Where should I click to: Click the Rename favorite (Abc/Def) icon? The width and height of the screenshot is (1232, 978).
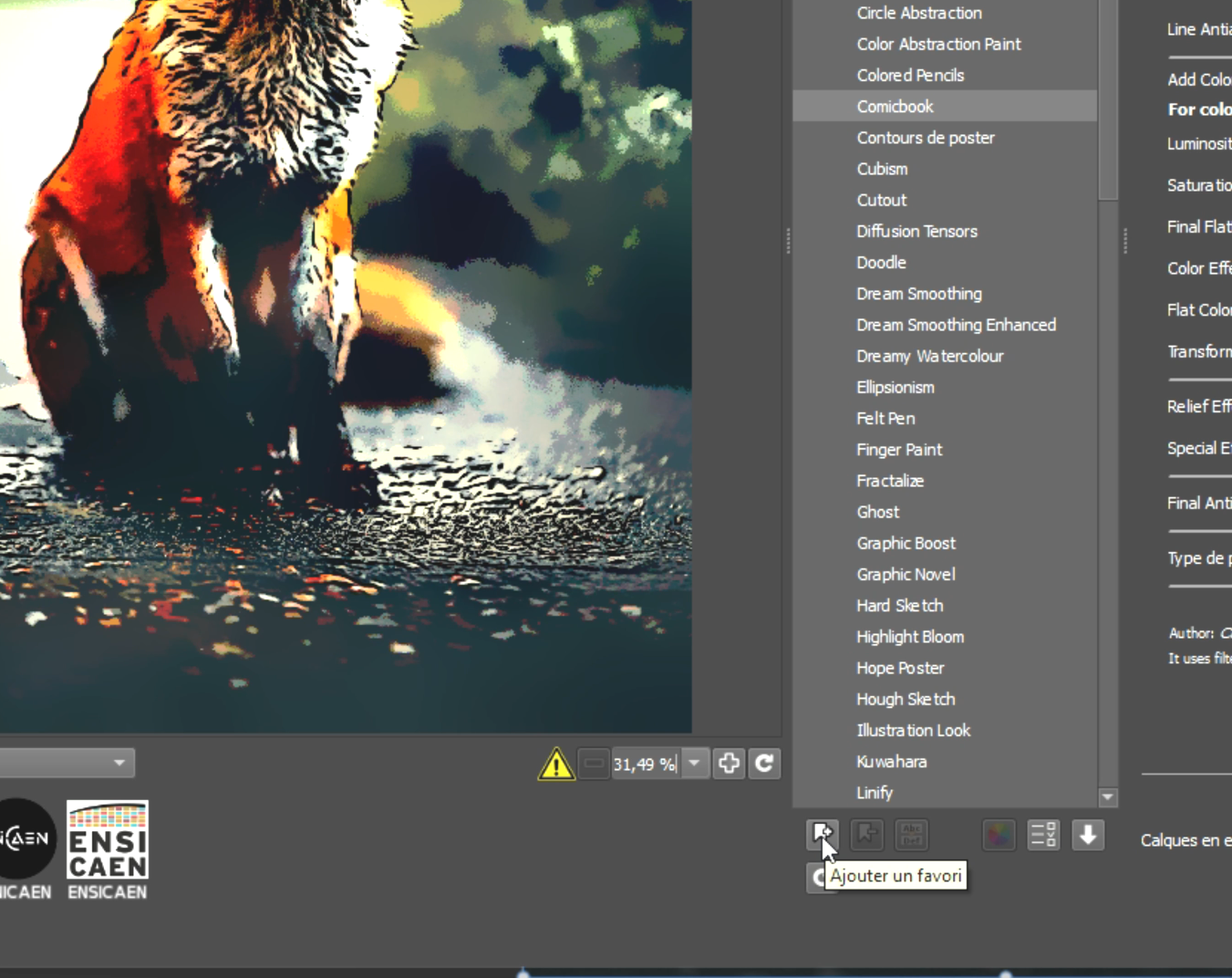911,834
